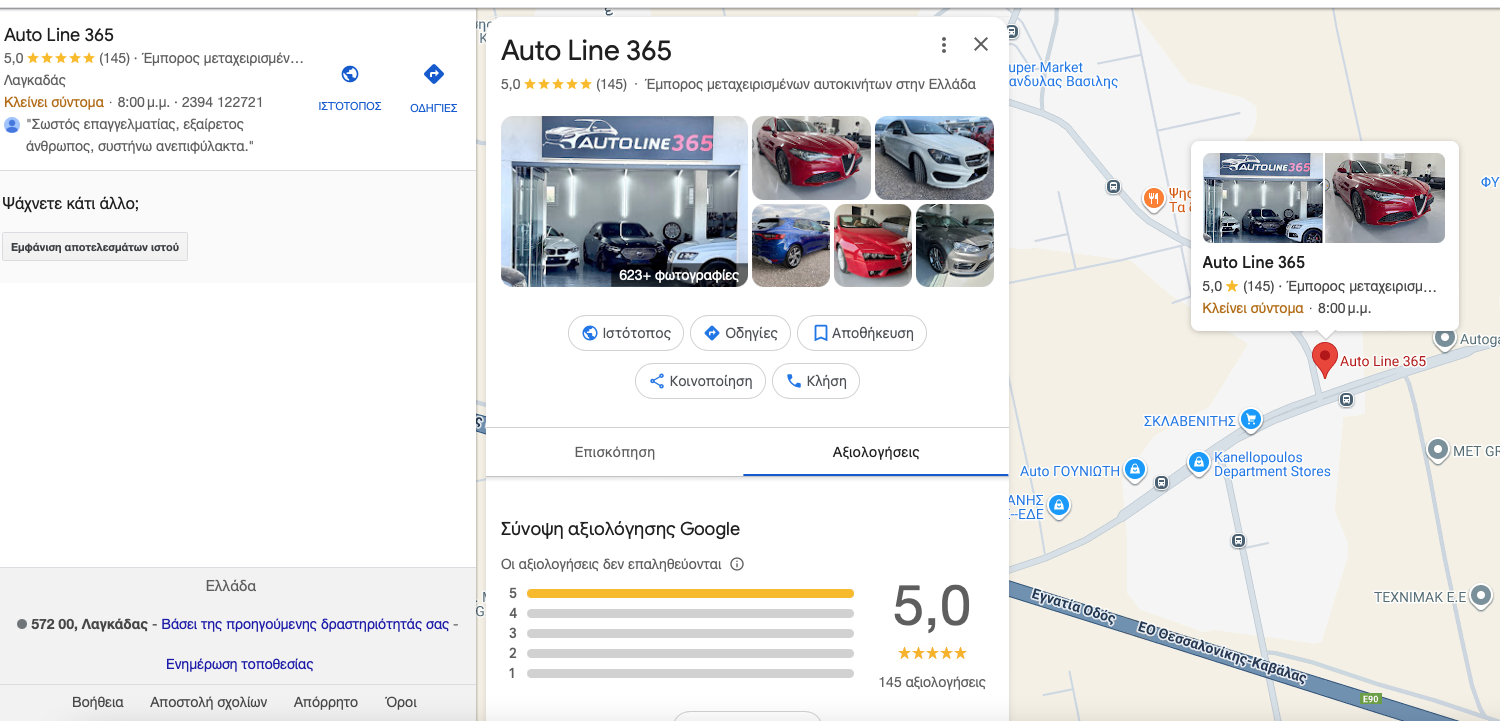Open the red Alfa Brera photo thumbnail
This screenshot has width=1500, height=721.
pos(873,246)
